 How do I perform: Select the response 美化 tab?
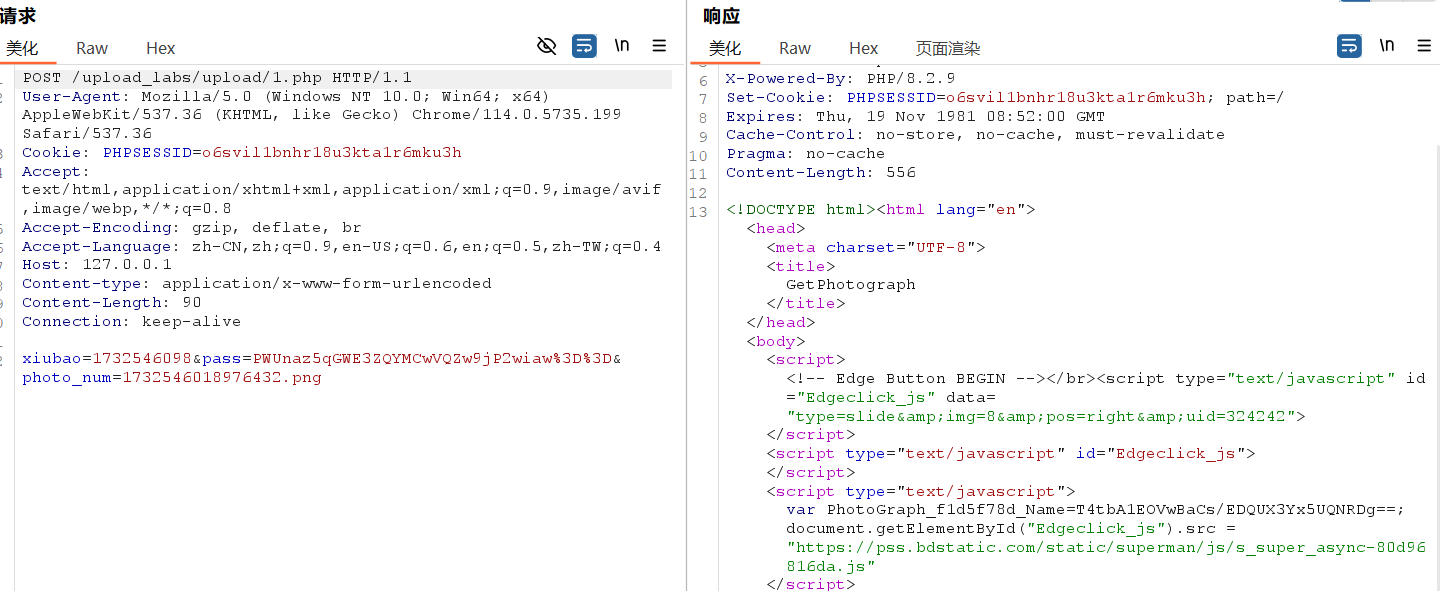click(725, 48)
